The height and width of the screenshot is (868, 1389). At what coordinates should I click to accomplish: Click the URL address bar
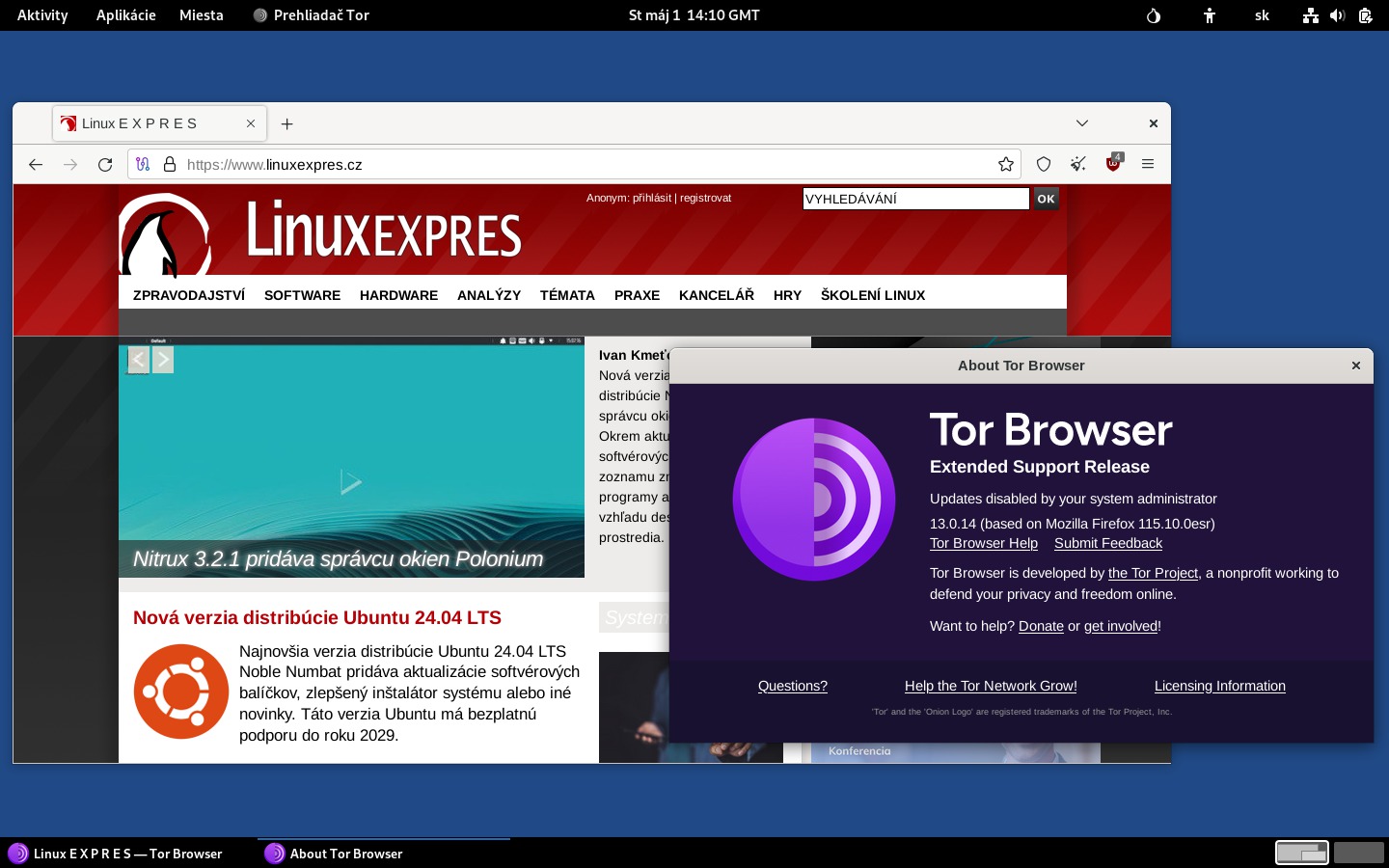575,165
